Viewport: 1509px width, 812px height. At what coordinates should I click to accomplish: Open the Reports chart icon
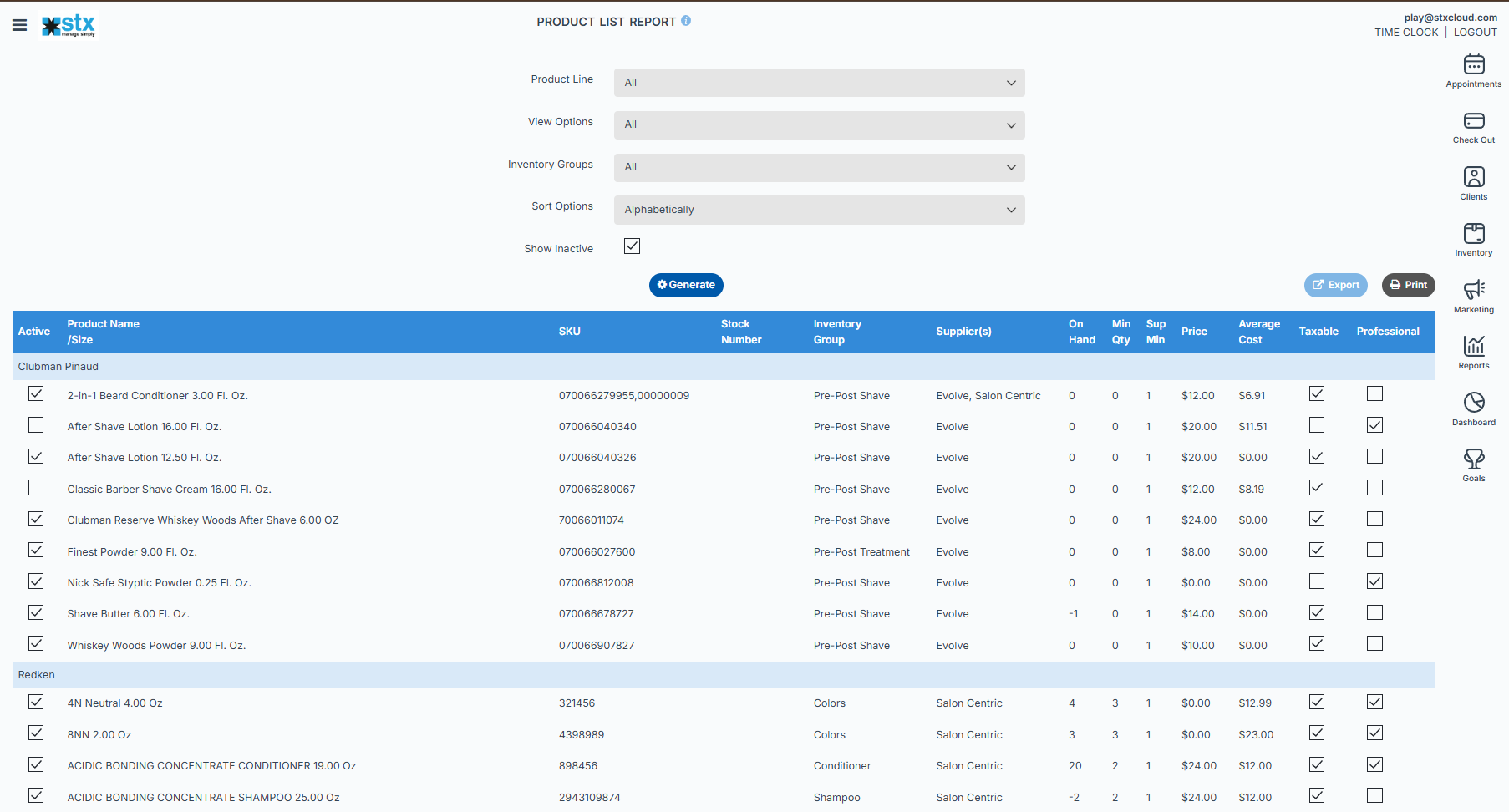(x=1474, y=346)
